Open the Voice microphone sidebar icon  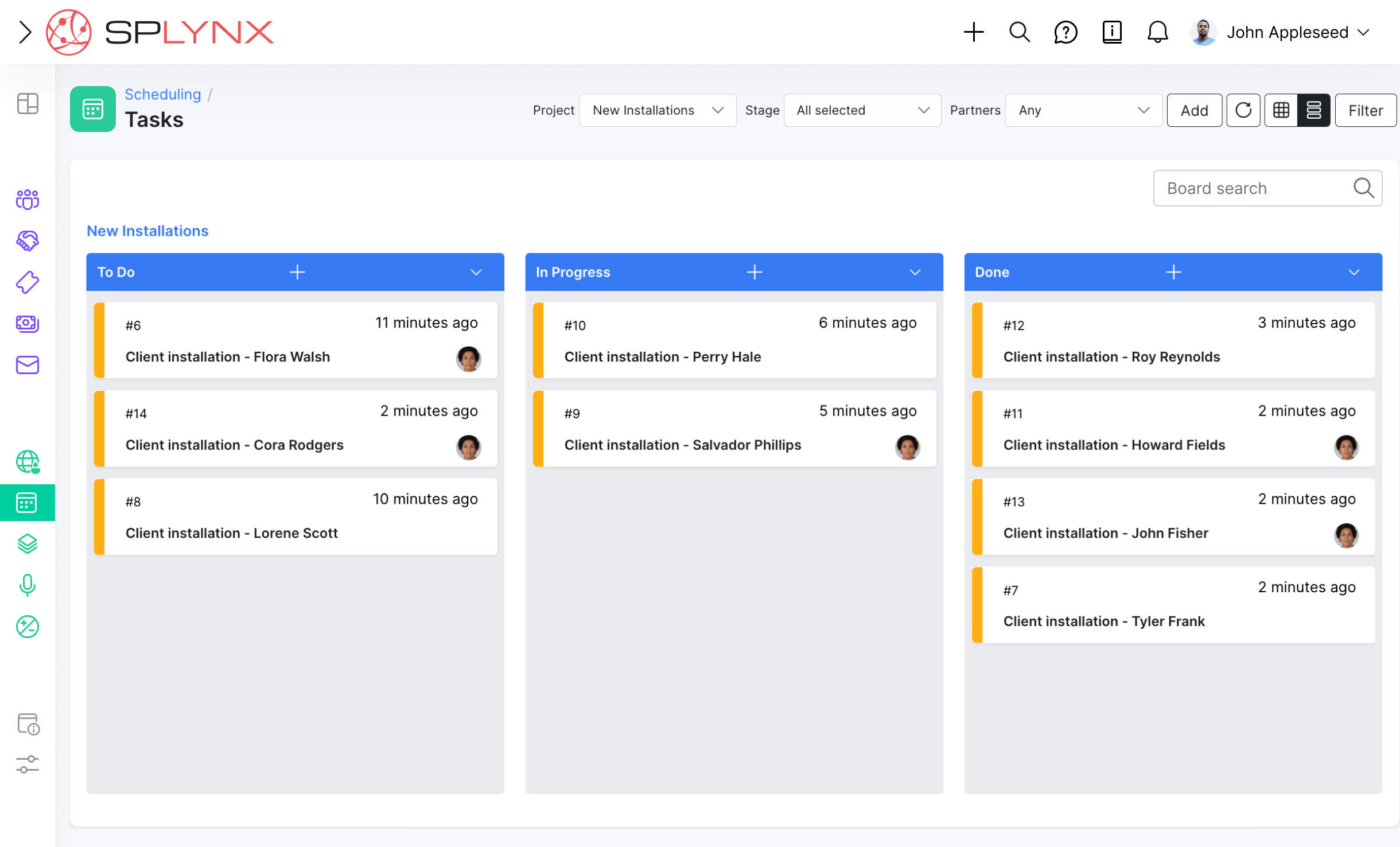(x=27, y=585)
